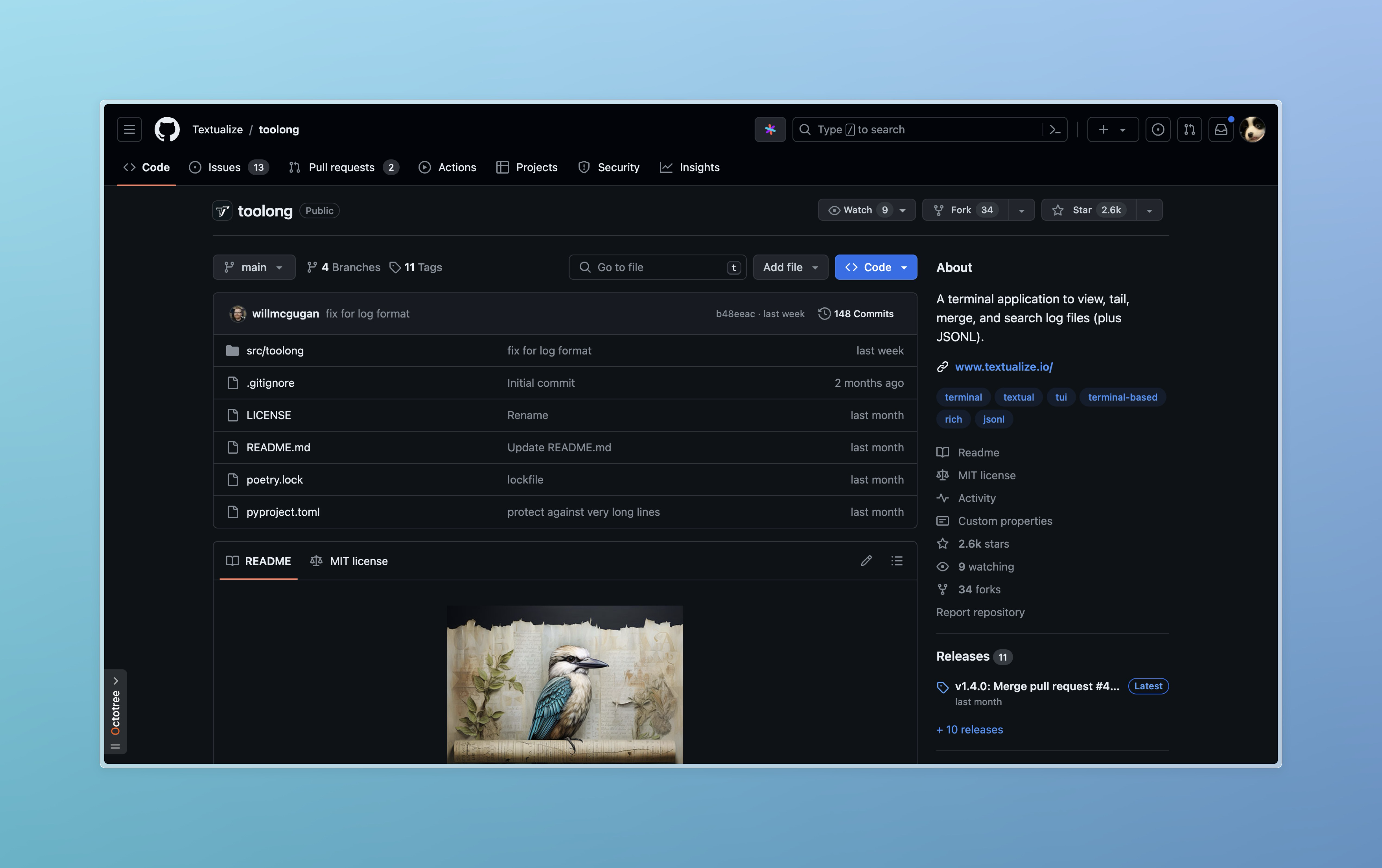The height and width of the screenshot is (868, 1382).
Task: Select the README tab in file viewer
Action: click(x=258, y=561)
